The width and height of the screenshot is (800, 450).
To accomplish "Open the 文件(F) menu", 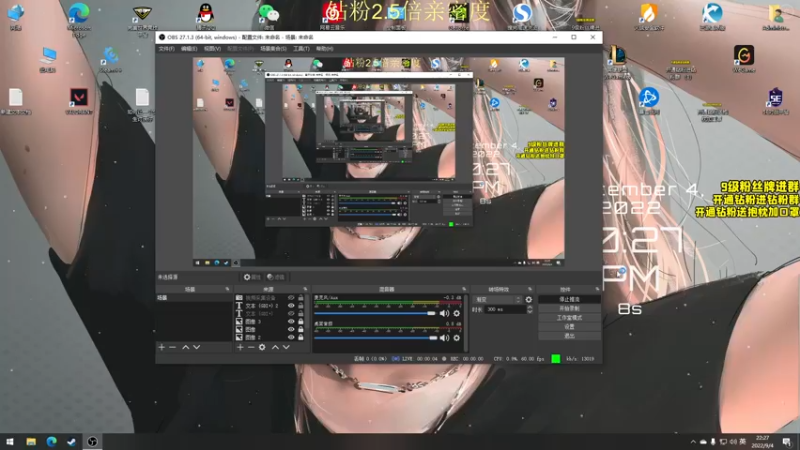I will (x=166, y=48).
